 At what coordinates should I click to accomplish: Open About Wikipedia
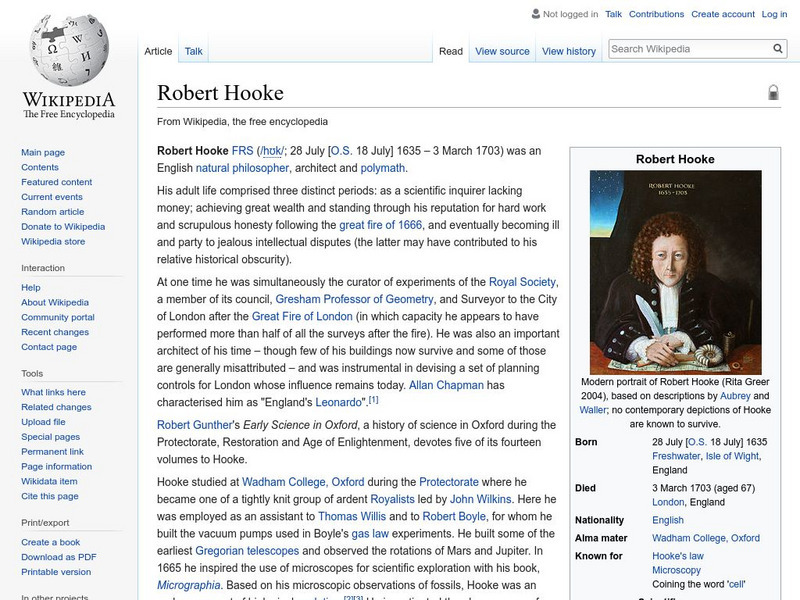(x=55, y=302)
